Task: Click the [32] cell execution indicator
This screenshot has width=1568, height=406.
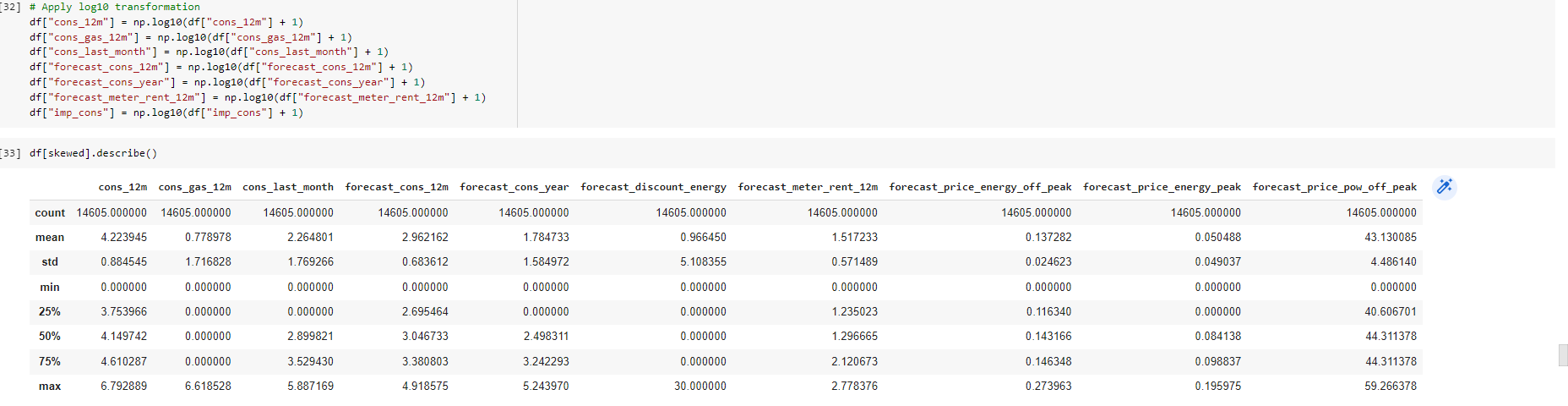Action: click(10, 7)
